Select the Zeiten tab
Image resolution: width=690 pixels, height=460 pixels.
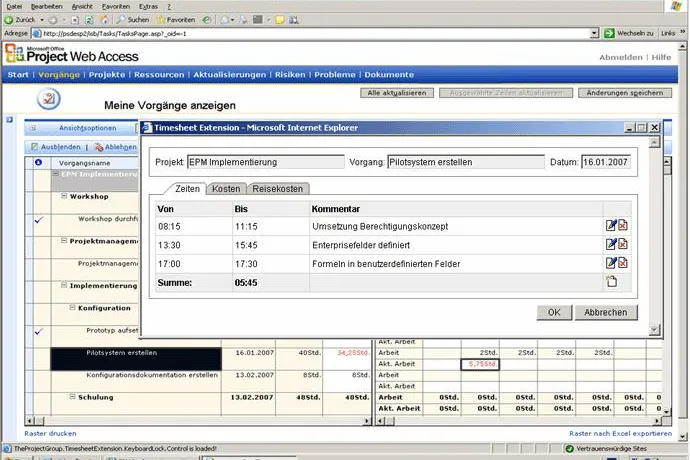187,189
